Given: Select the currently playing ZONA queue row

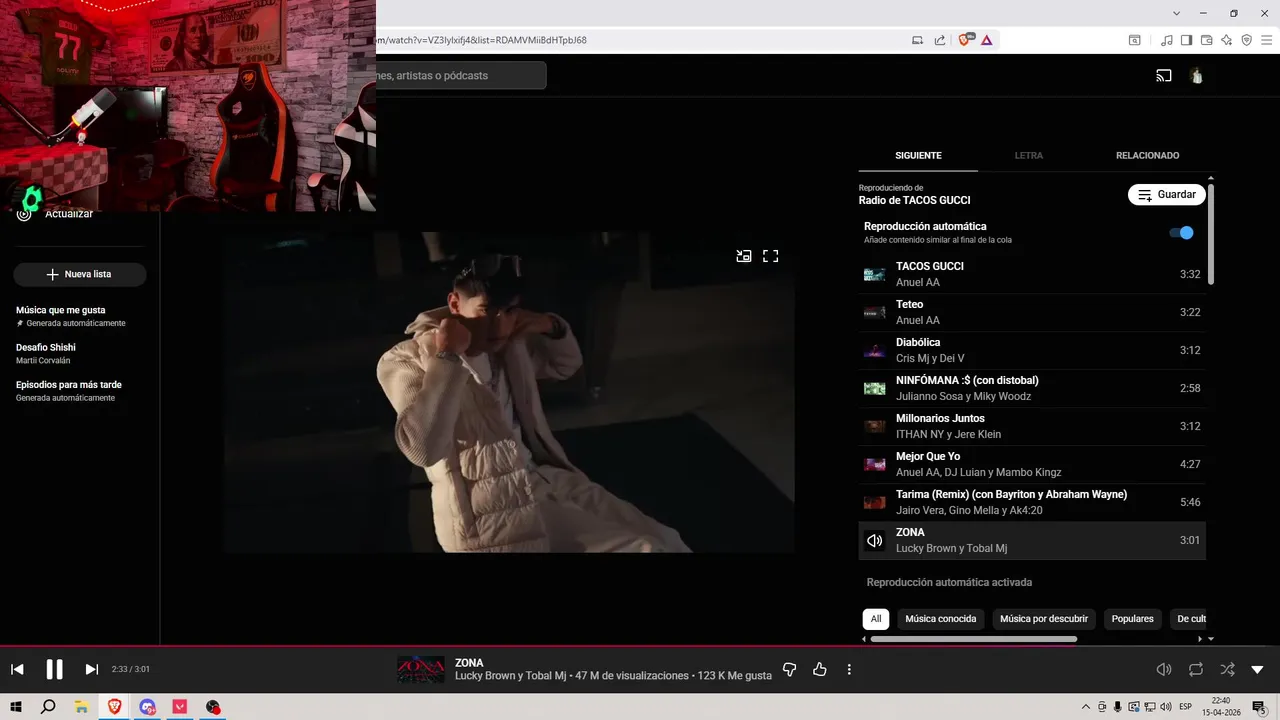Looking at the screenshot, I should (1032, 540).
